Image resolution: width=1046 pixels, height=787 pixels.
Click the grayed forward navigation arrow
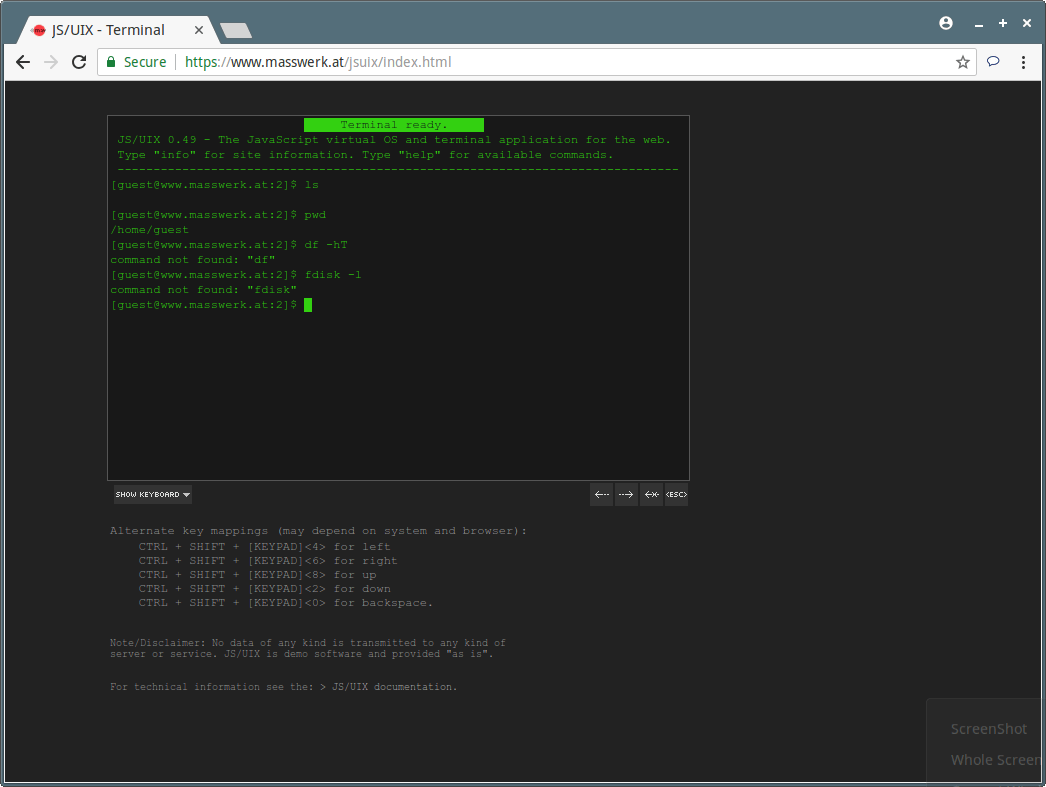[51, 62]
